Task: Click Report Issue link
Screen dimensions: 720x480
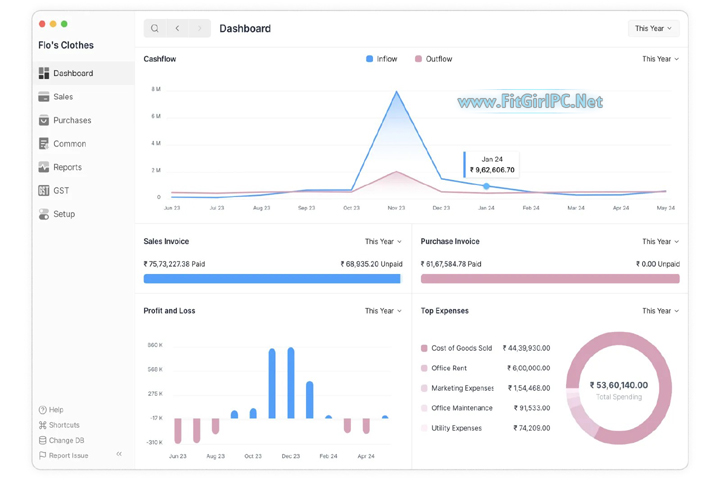Action: (x=63, y=455)
